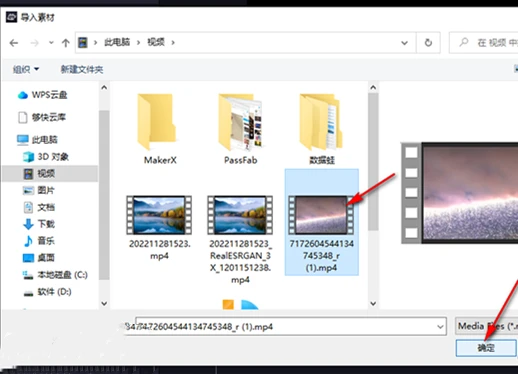Open 下载 in the sidebar

(x=46, y=224)
